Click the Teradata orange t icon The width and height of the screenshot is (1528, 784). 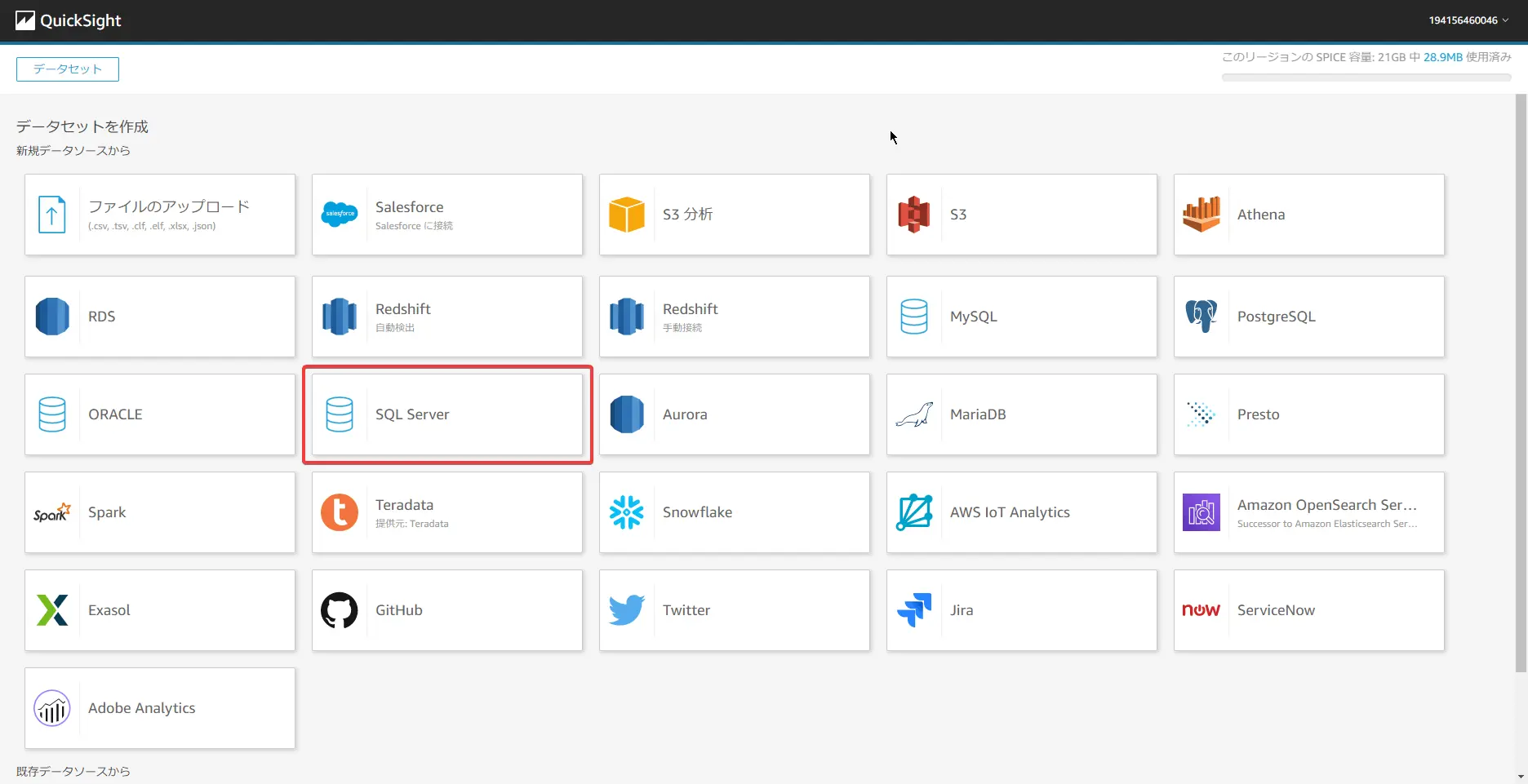click(x=340, y=512)
